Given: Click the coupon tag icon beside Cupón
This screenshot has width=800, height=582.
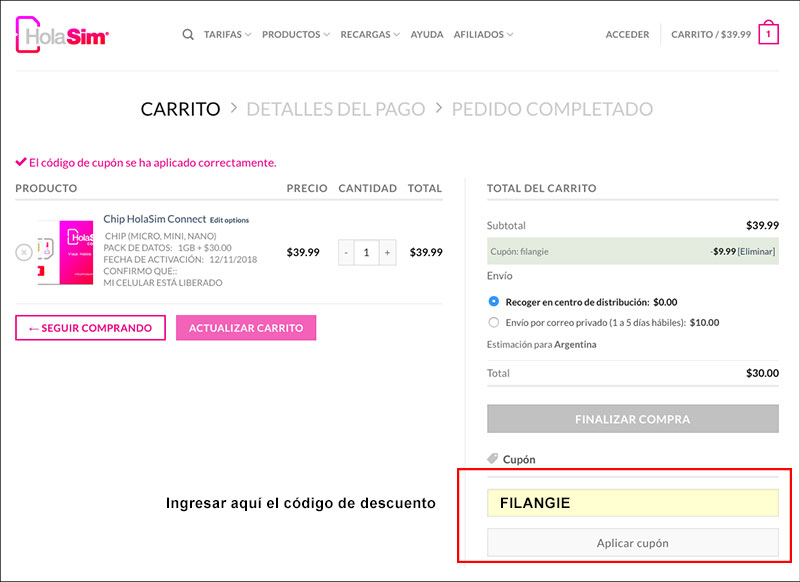Looking at the screenshot, I should (x=492, y=459).
